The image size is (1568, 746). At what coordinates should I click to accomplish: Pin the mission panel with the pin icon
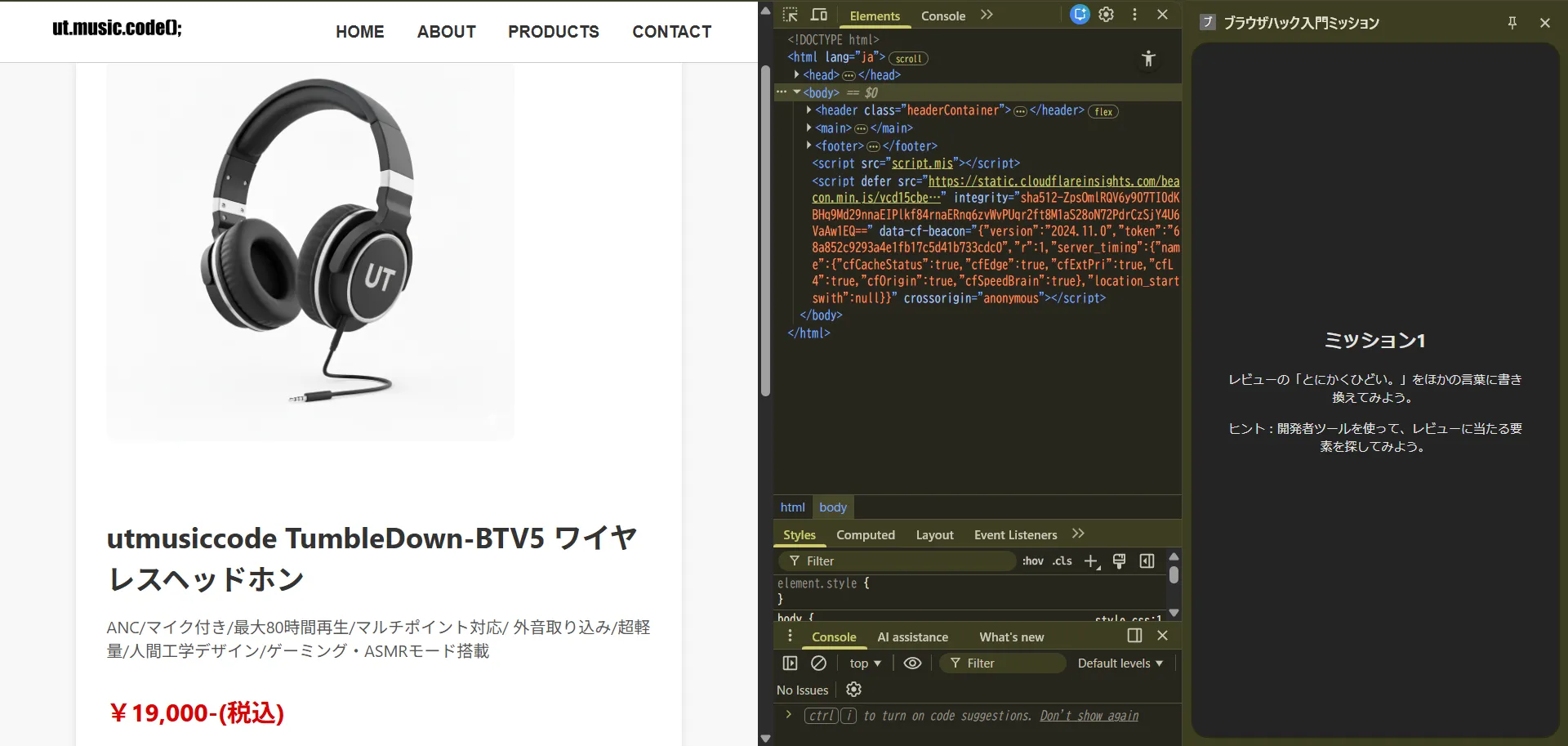[x=1512, y=23]
